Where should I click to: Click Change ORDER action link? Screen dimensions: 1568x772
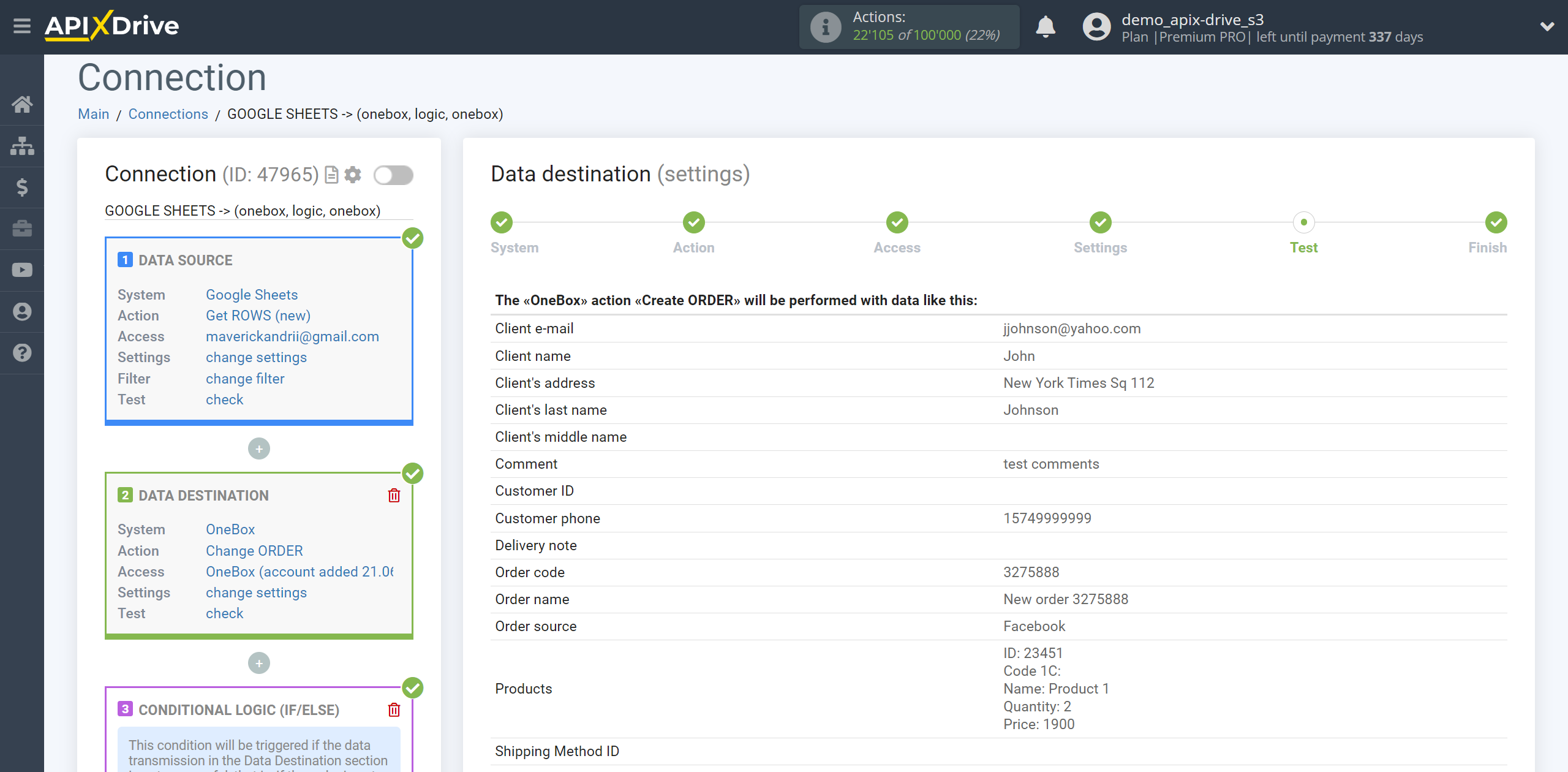[254, 551]
